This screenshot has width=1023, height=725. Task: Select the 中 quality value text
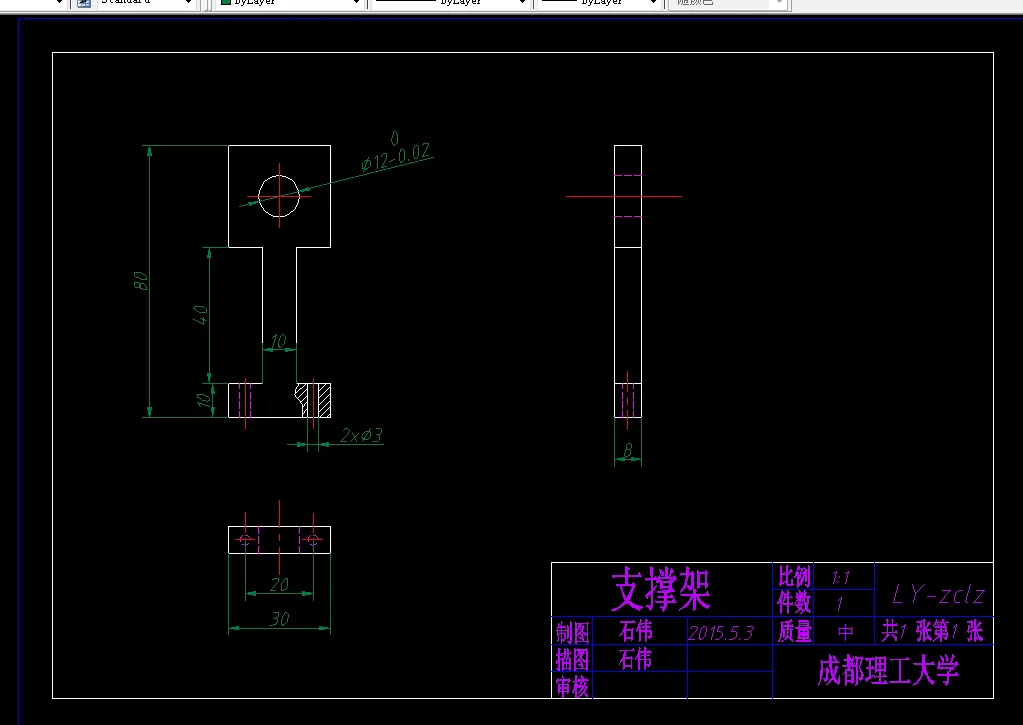pyautogui.click(x=845, y=632)
